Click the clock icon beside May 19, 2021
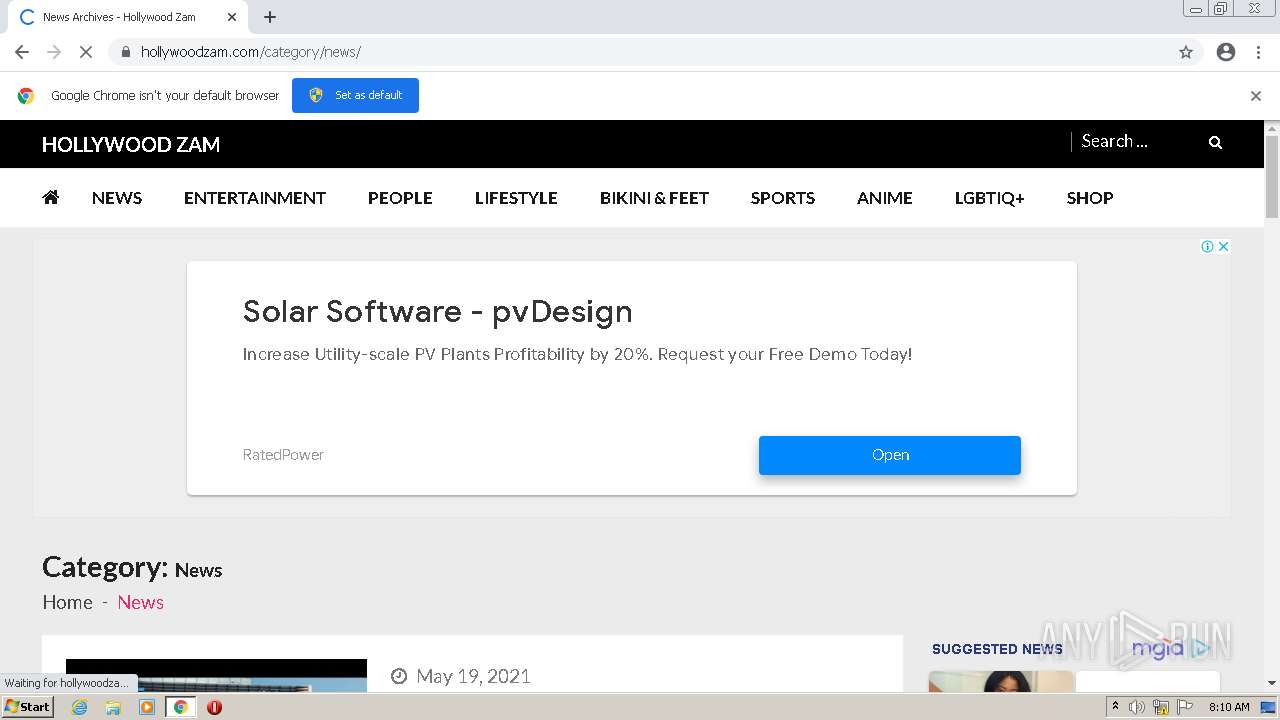Screen dimensions: 1280x720 point(399,677)
